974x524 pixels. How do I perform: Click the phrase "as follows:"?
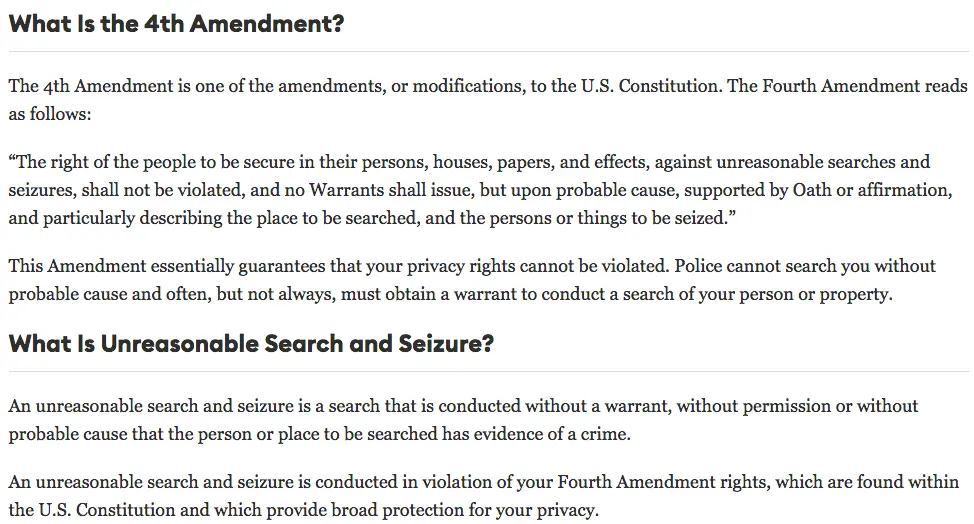point(50,114)
